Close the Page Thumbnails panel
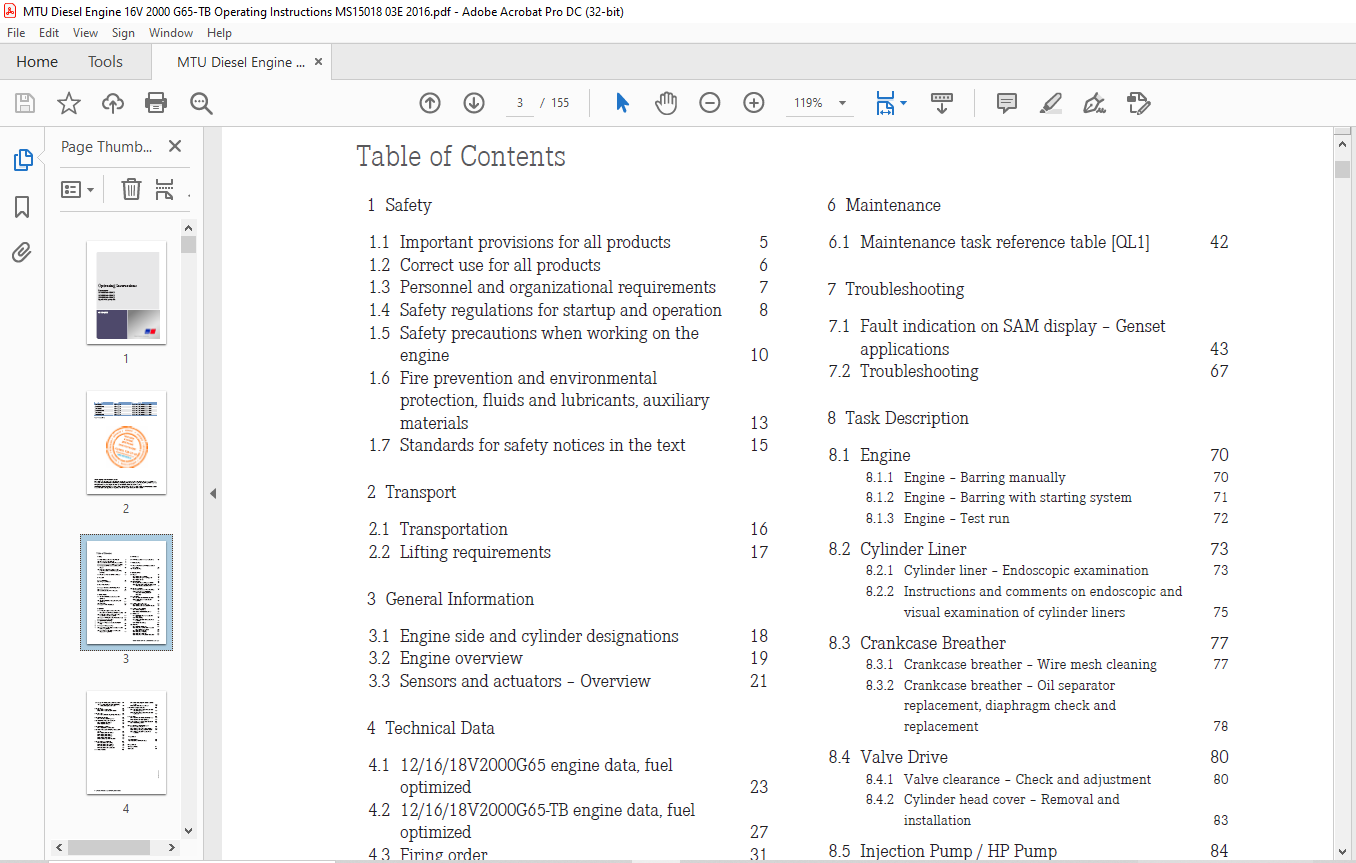The width and height of the screenshot is (1356, 863). [x=175, y=146]
